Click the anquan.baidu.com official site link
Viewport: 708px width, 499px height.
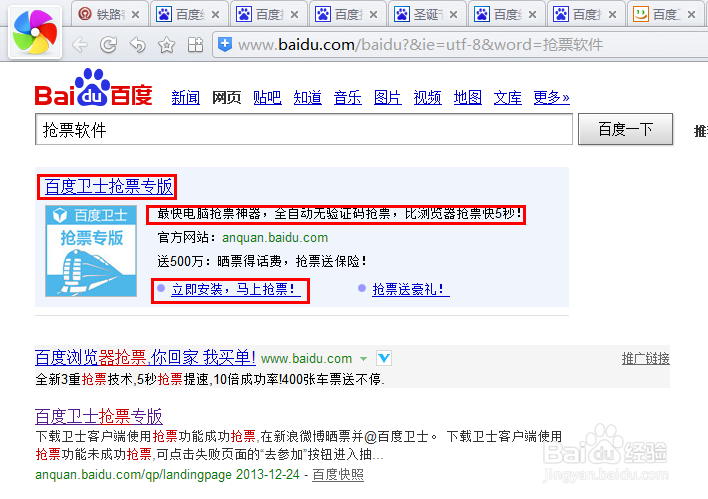tap(275, 238)
